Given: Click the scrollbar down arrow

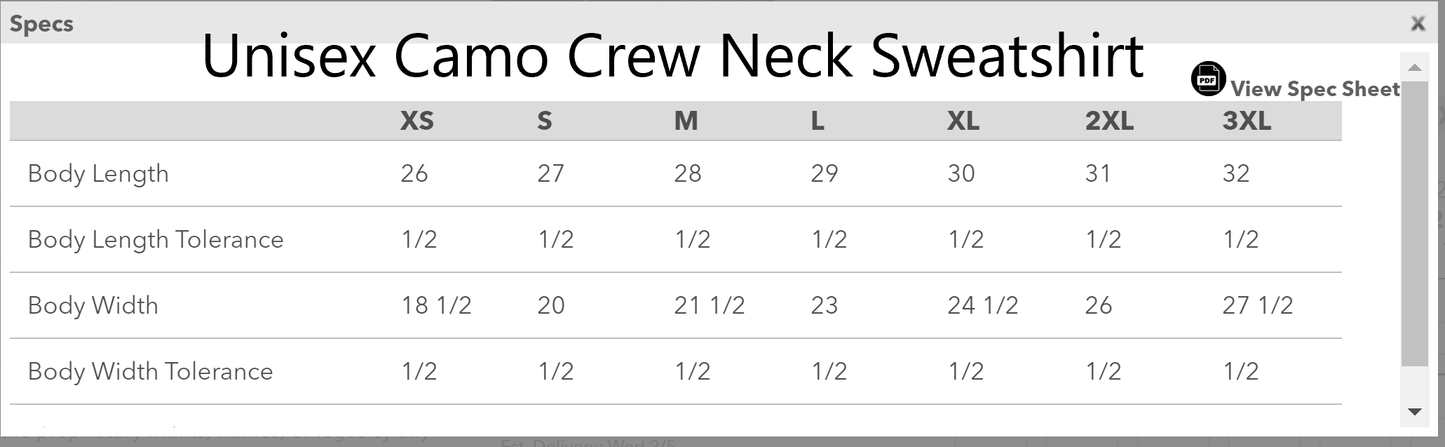Looking at the screenshot, I should pos(1414,411).
